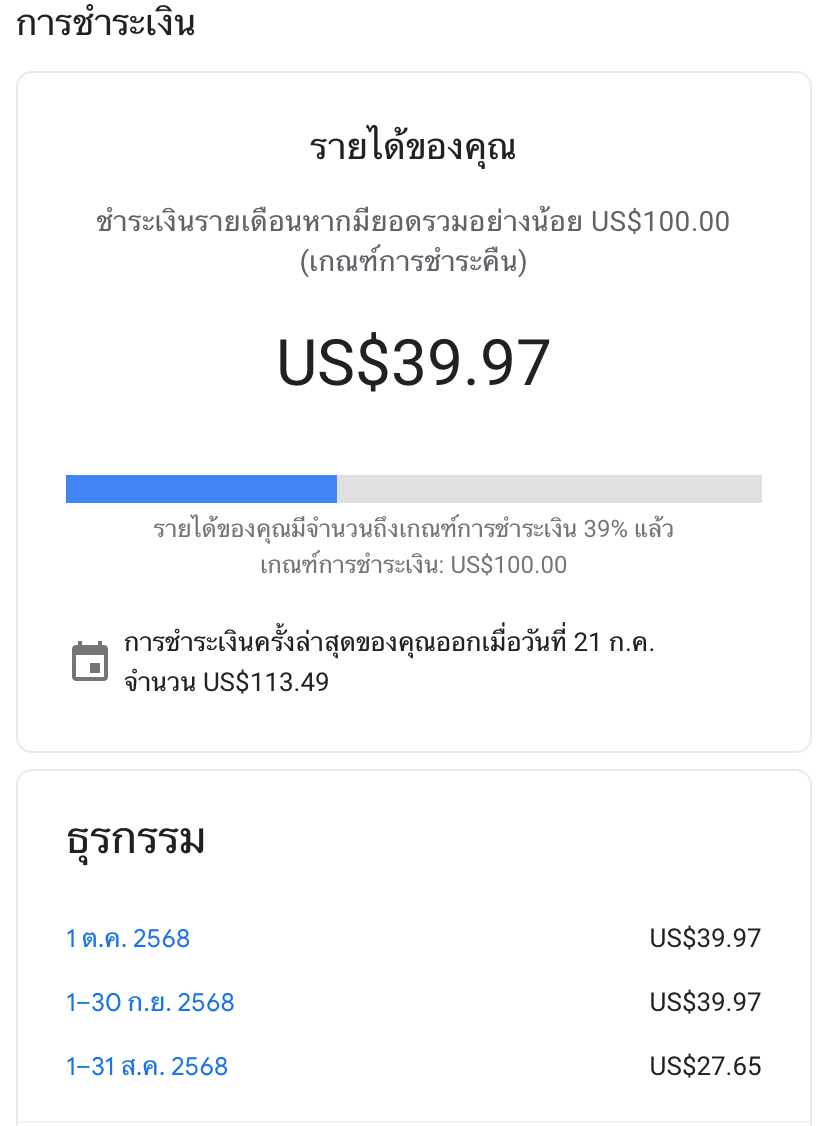Click the การชำระเงิน page title
The width and height of the screenshot is (828, 1126).
tap(105, 22)
